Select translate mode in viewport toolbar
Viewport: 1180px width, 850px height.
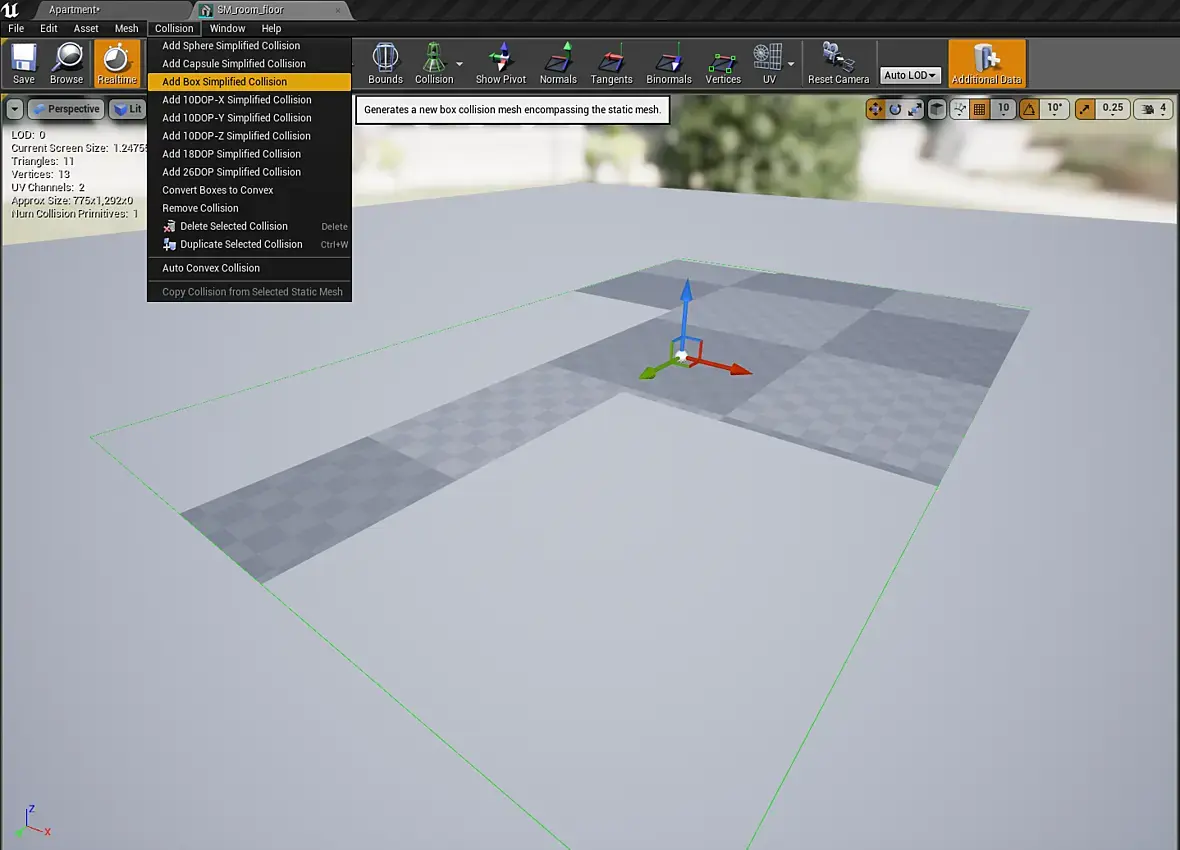tap(875, 109)
